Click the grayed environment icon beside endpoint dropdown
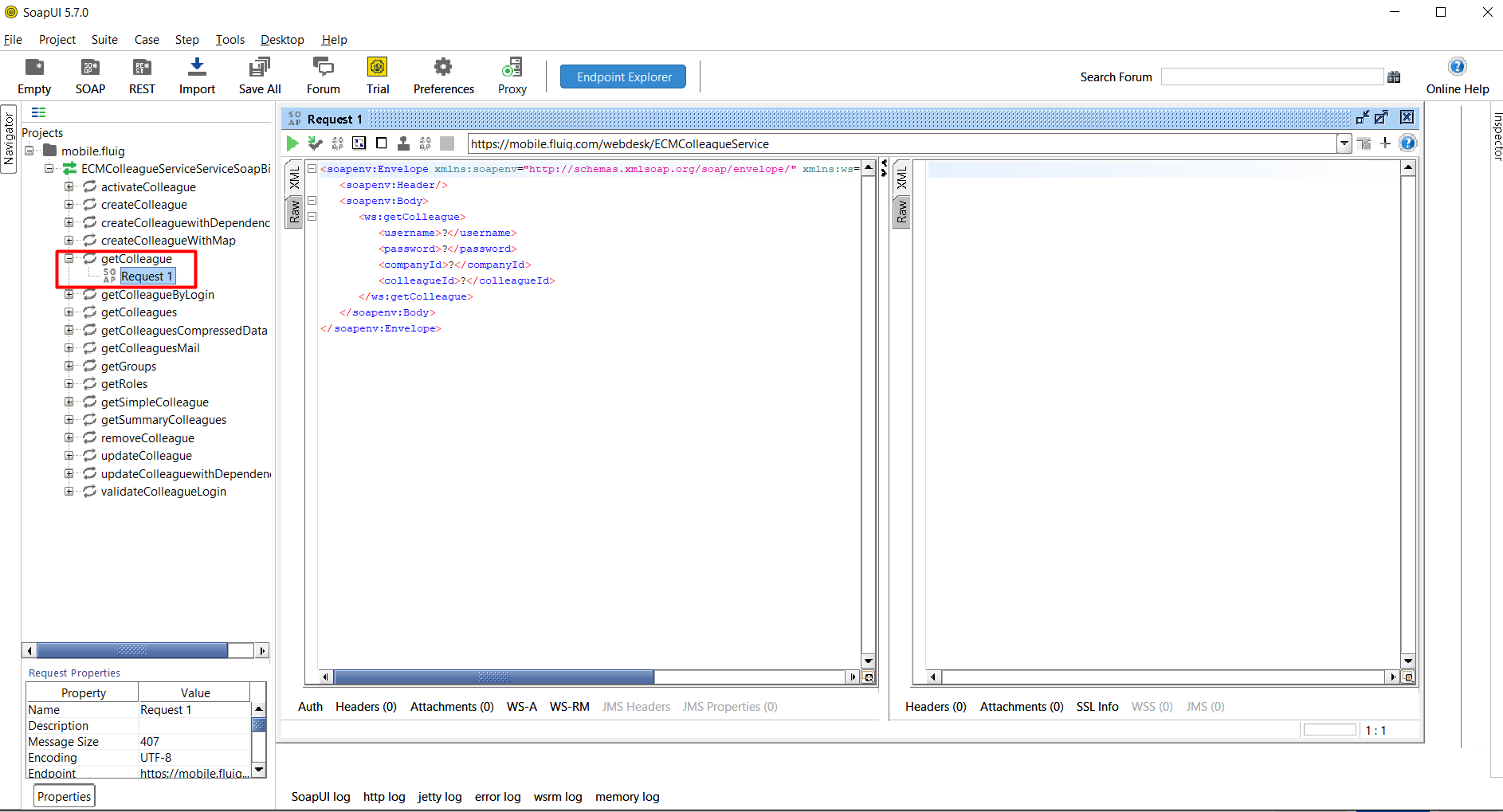This screenshot has width=1503, height=812. tap(1364, 143)
